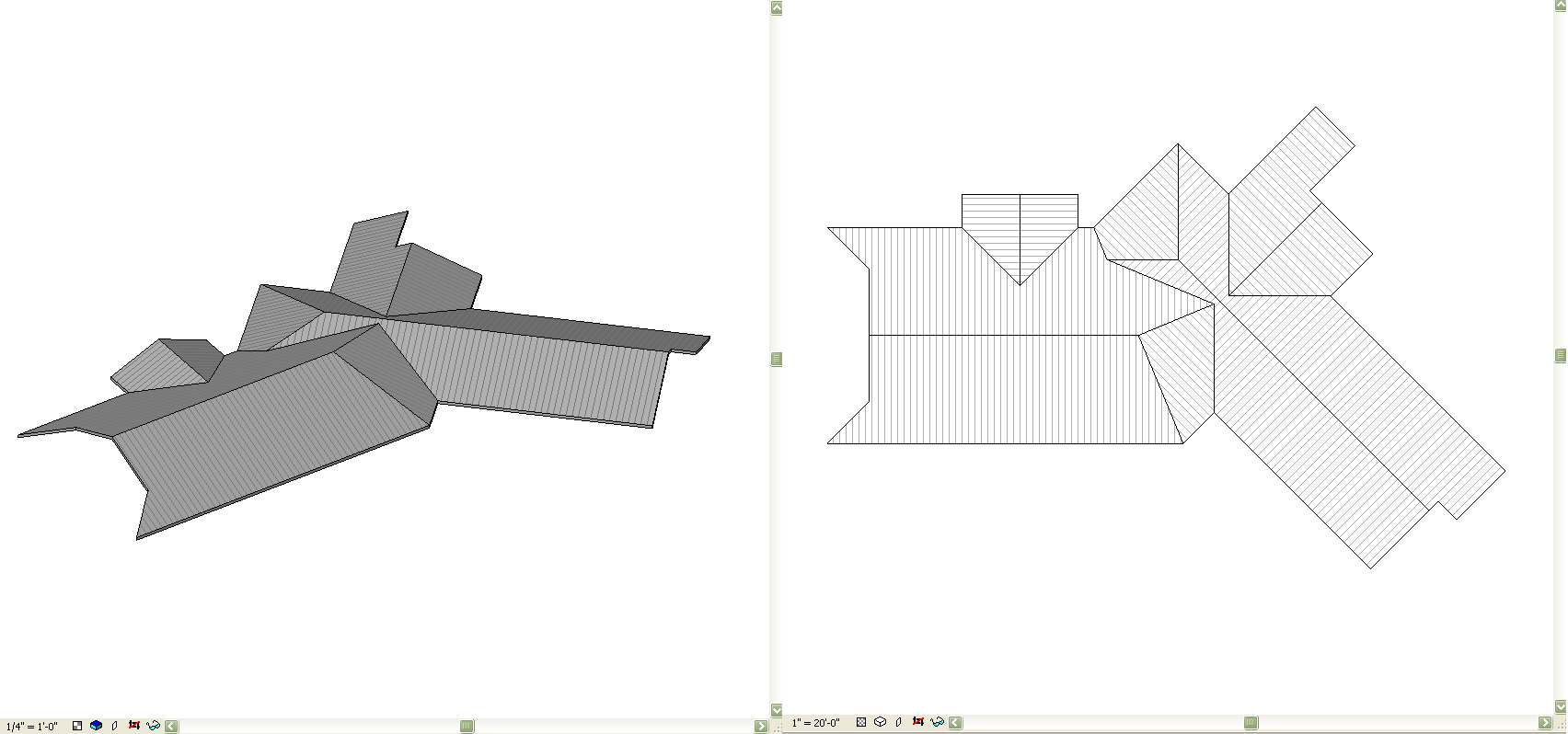
Task: Click down arrow of 3D view vertical scrollbar
Action: coord(777,710)
